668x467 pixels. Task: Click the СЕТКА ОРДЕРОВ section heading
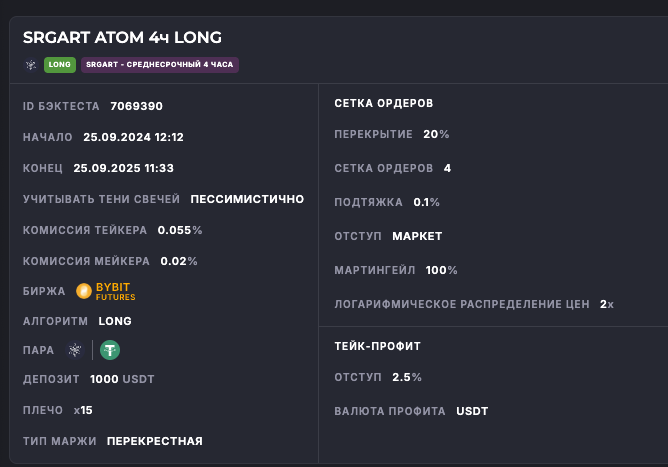(x=383, y=103)
